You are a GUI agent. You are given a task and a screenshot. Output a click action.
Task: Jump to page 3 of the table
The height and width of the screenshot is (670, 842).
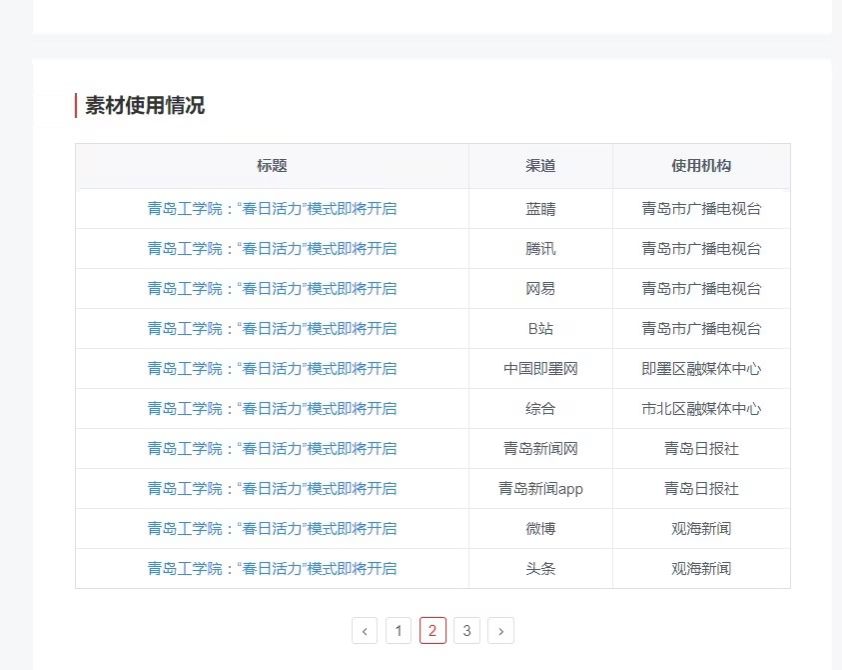pyautogui.click(x=466, y=631)
